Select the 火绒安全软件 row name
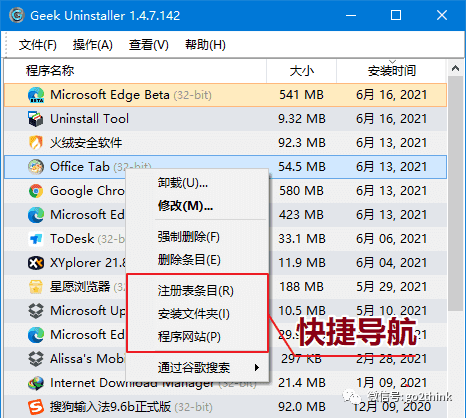This screenshot has width=466, height=418. pyautogui.click(x=86, y=143)
